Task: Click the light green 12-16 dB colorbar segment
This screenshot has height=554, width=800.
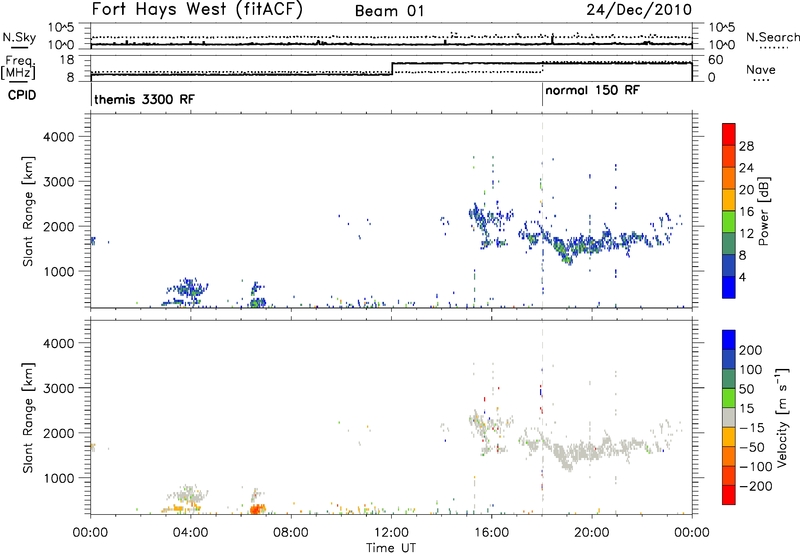Action: 729,221
